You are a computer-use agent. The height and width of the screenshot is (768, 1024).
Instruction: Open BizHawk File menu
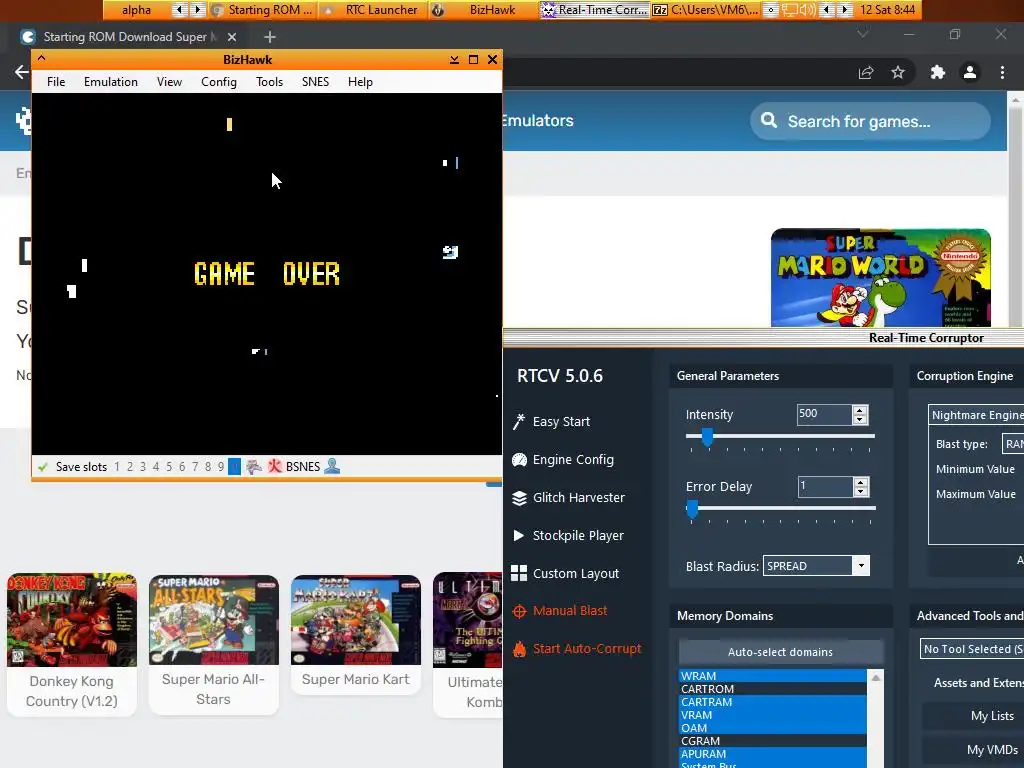pos(56,82)
